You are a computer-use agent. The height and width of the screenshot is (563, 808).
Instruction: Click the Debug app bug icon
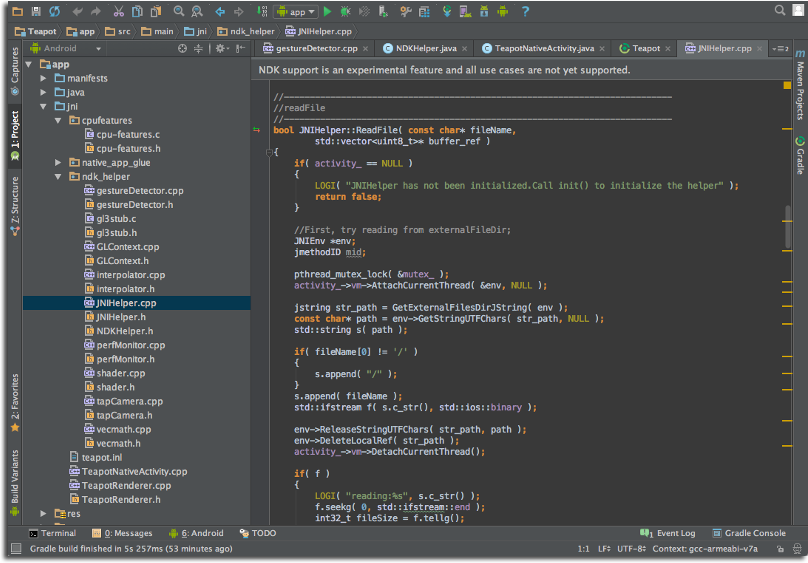tap(345, 11)
